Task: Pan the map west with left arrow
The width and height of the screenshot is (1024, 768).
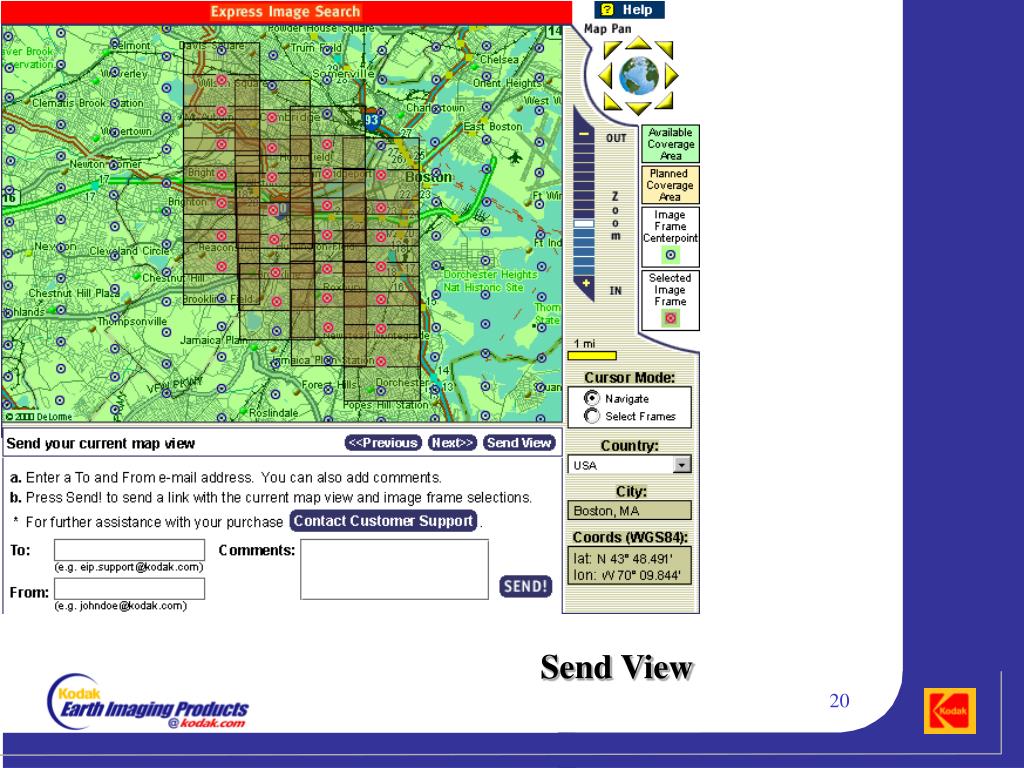Action: (605, 76)
